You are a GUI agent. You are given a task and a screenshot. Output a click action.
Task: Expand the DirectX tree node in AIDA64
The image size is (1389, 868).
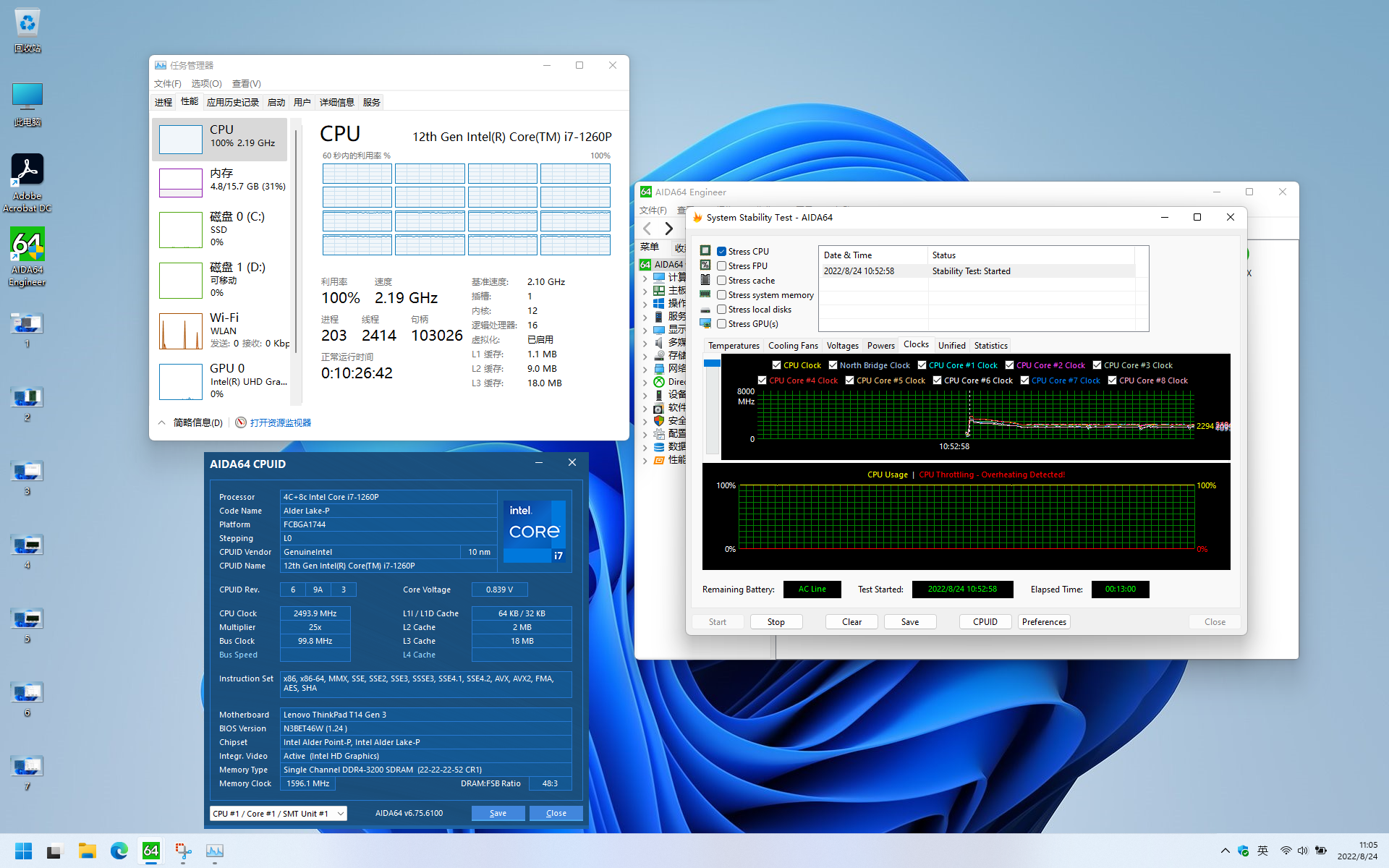pos(645,382)
